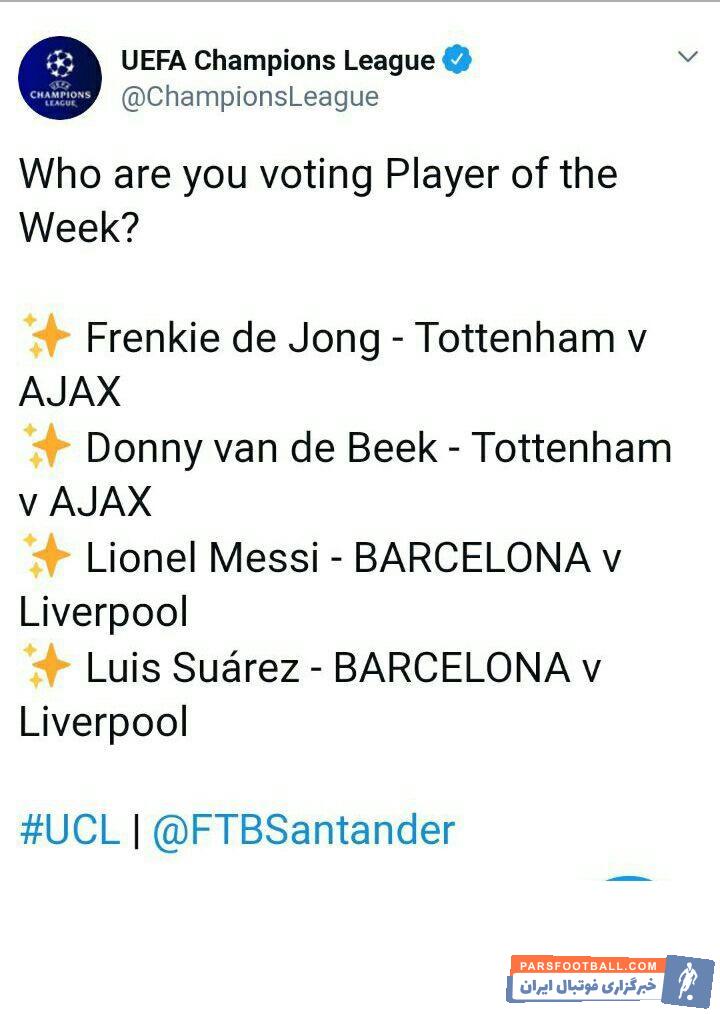Click the blue verified badge
This screenshot has width=720, height=1014.
click(x=457, y=60)
